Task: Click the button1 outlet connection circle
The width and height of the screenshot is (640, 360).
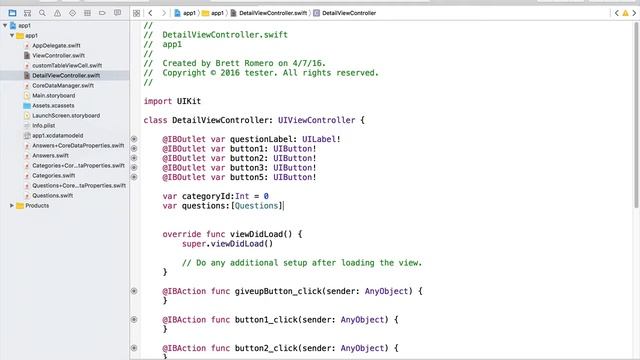Action: pos(134,149)
